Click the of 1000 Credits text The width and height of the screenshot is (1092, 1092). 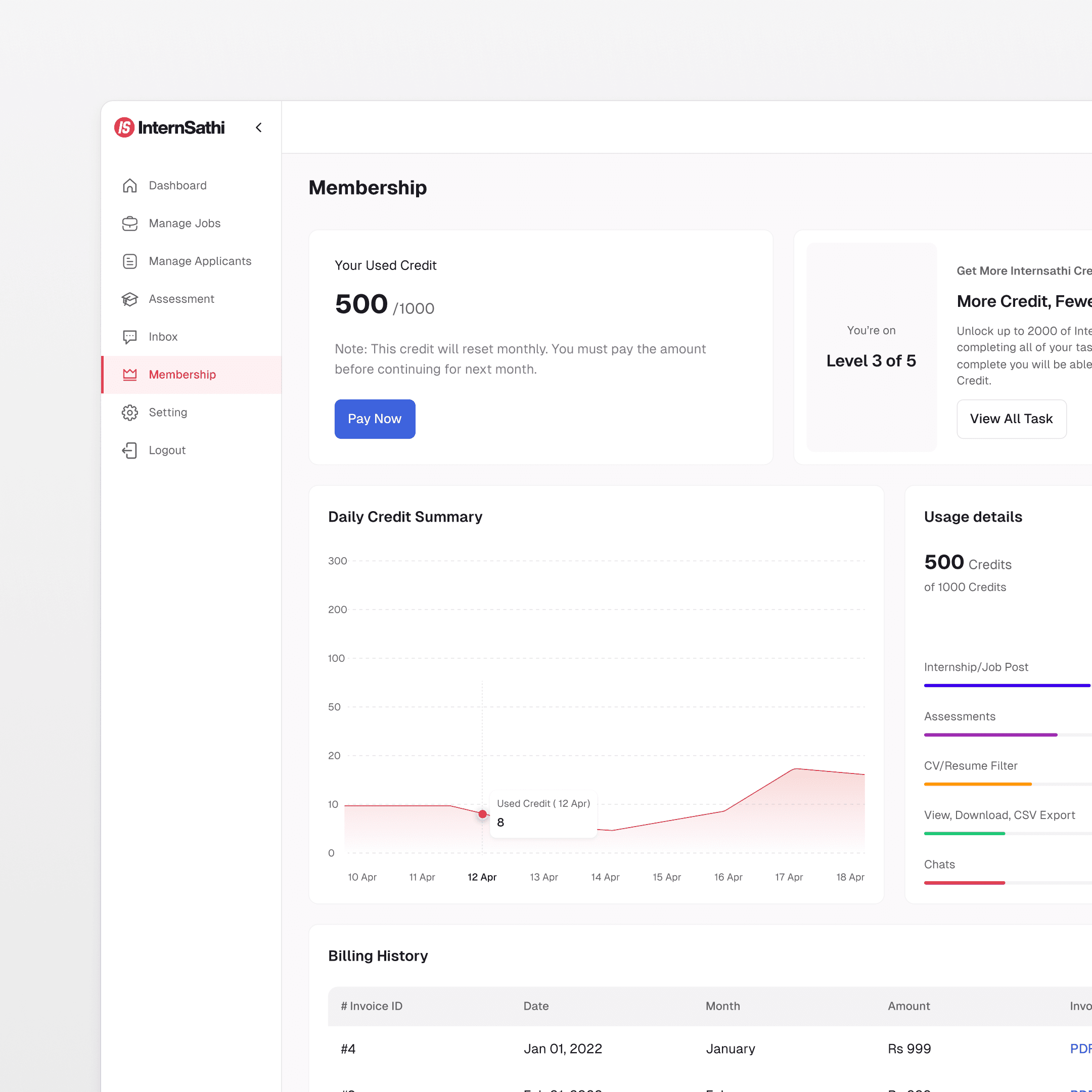[x=966, y=587]
